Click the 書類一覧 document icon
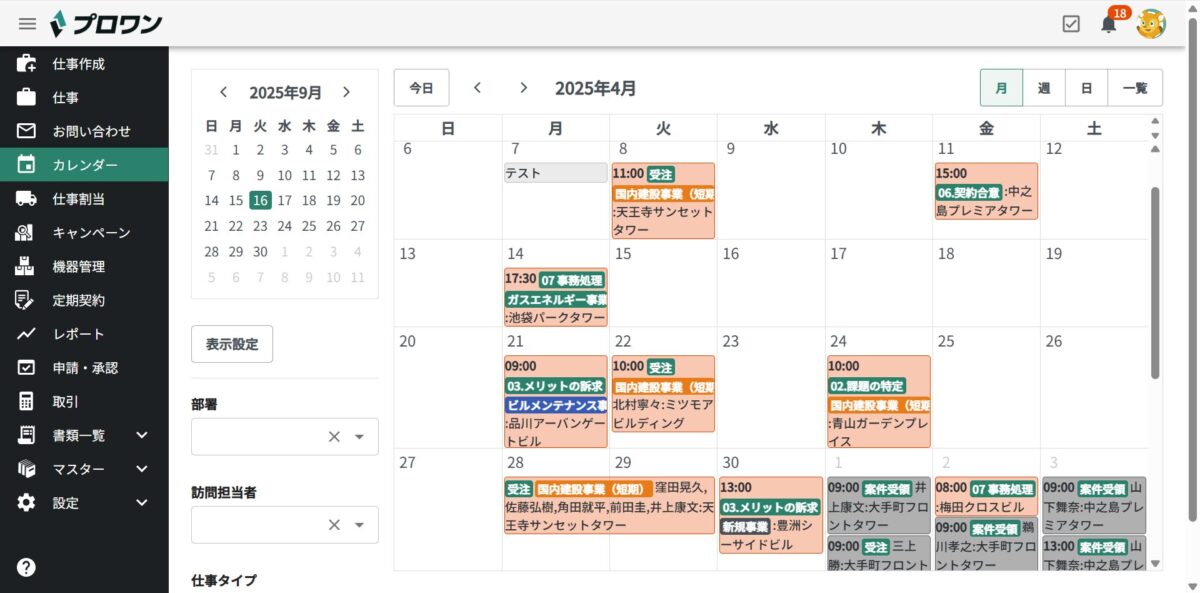The height and width of the screenshot is (593, 1200). (x=26, y=435)
